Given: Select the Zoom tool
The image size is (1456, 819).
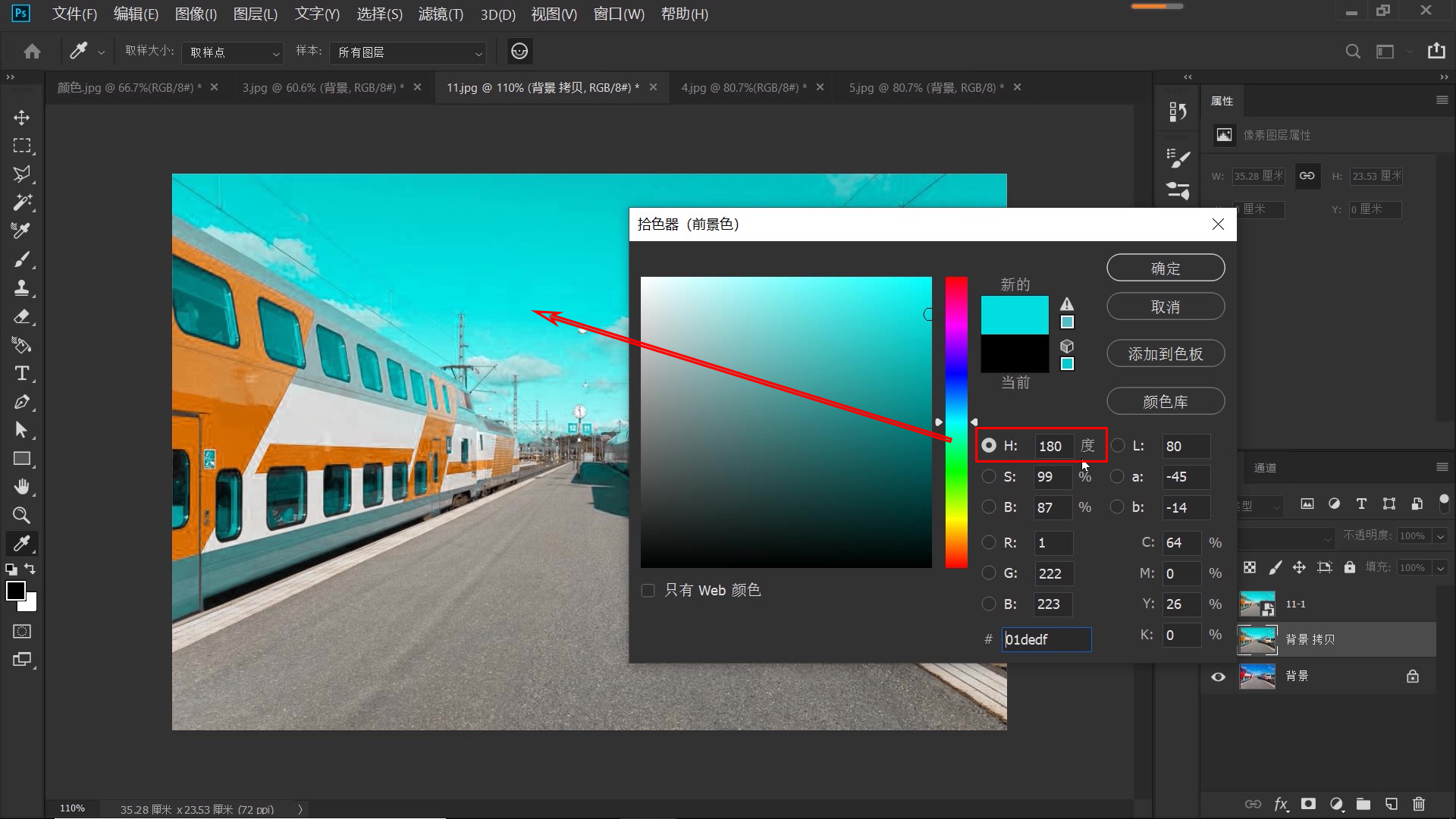Looking at the screenshot, I should (x=22, y=515).
